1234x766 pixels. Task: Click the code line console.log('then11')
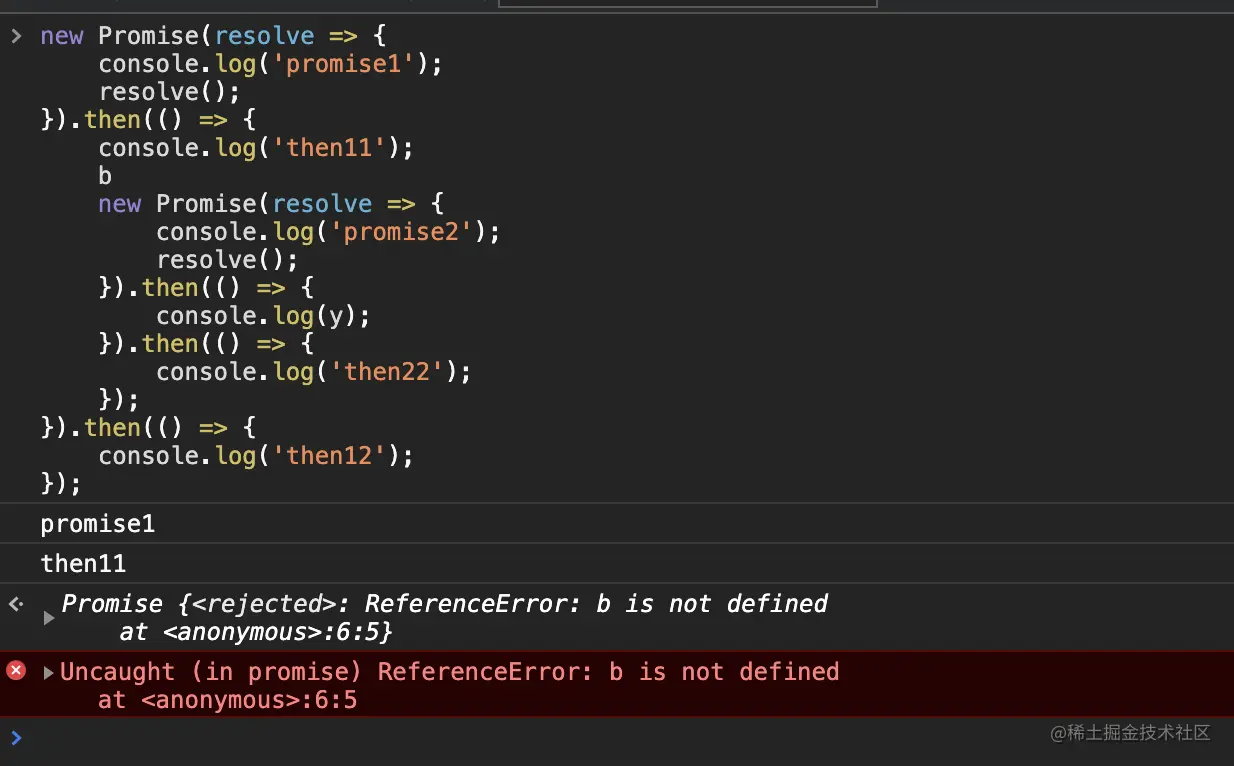tap(256, 148)
